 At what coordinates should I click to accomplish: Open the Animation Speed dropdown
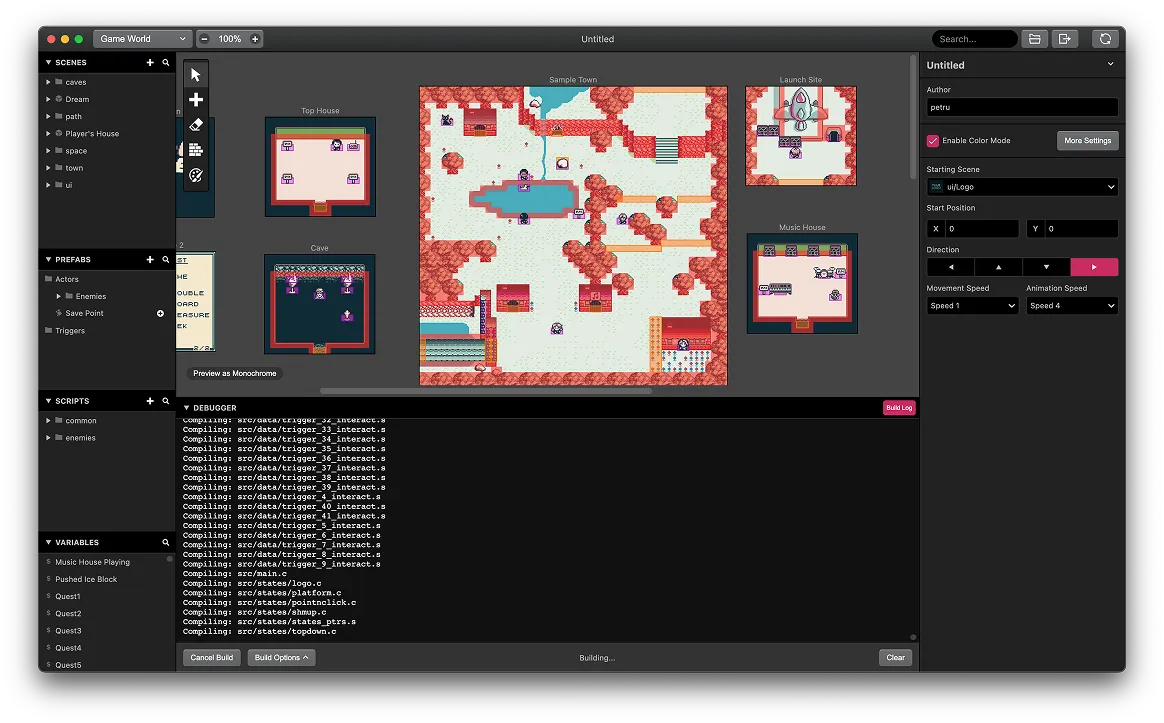pos(1071,305)
